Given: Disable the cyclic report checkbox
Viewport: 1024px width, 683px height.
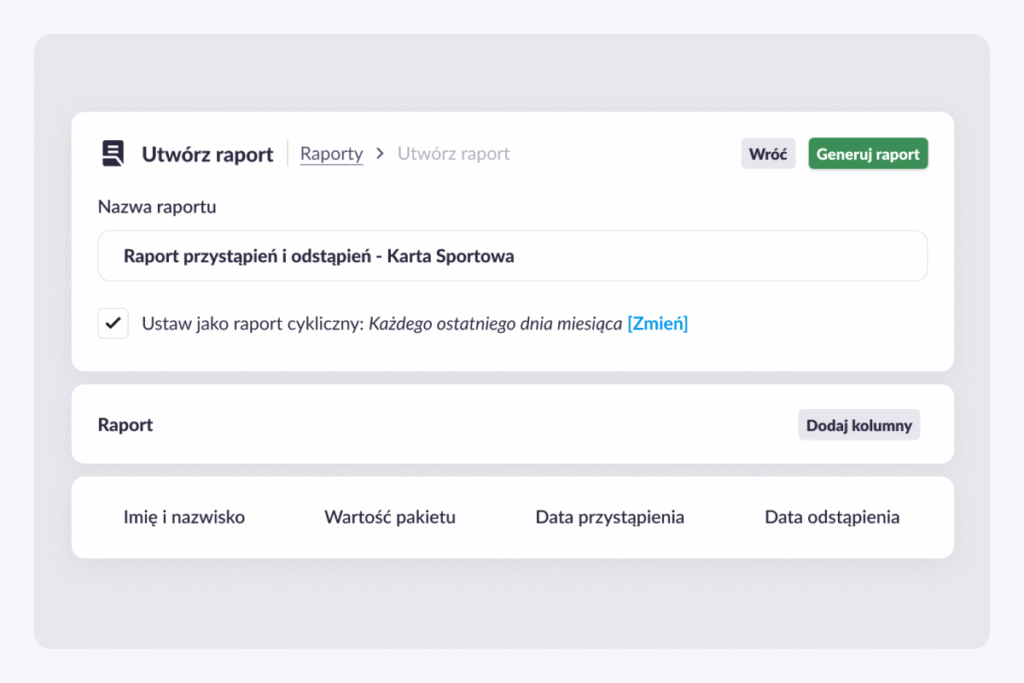Looking at the screenshot, I should (x=113, y=323).
